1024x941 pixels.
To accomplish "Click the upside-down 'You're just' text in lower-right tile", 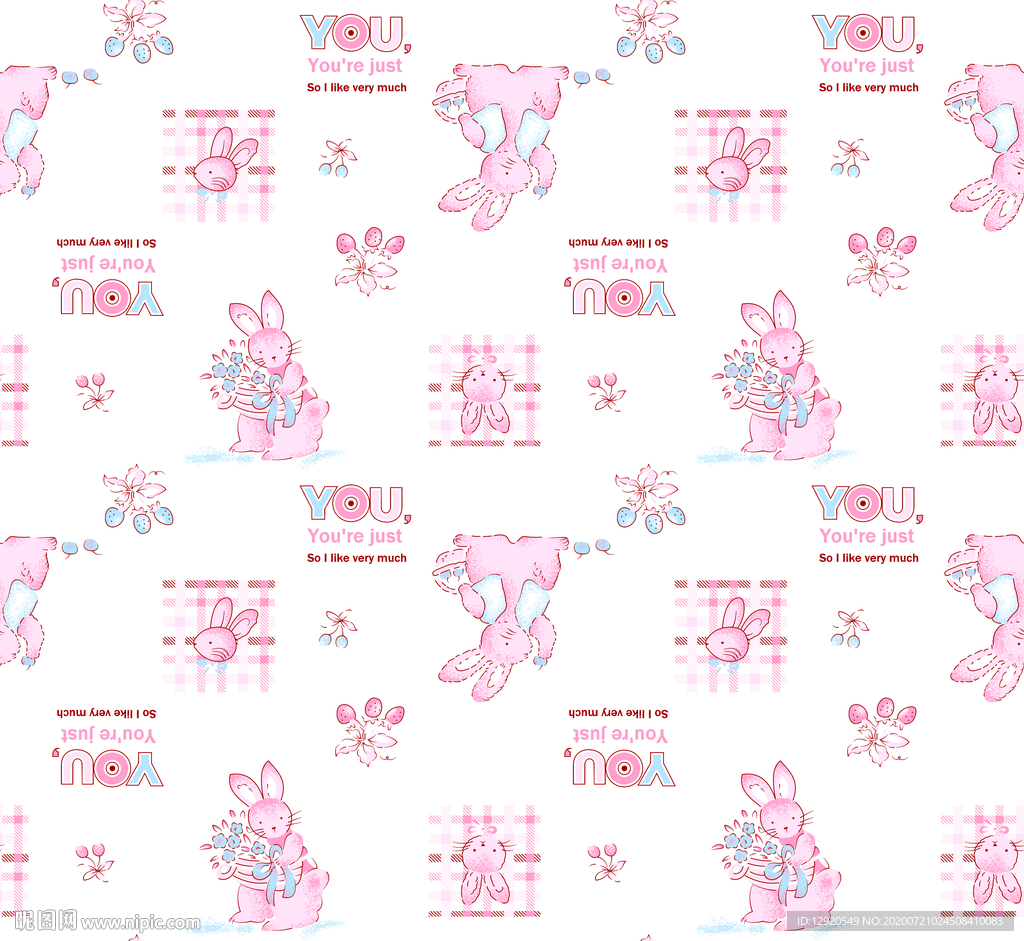I will [620, 735].
